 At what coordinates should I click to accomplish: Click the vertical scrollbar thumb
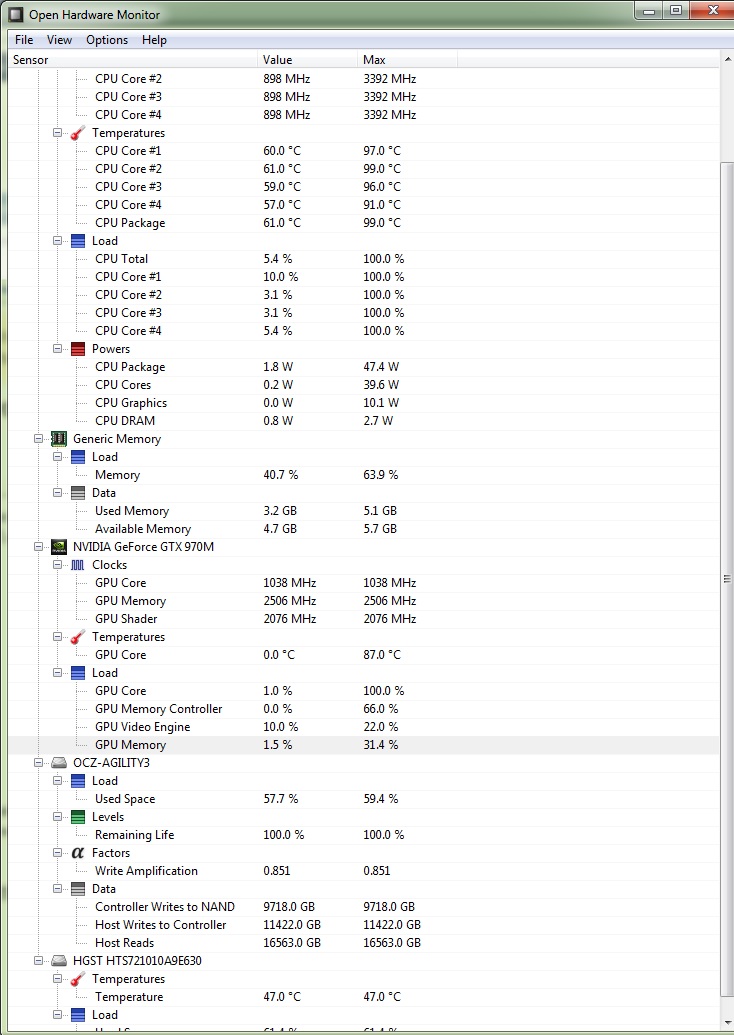[x=727, y=578]
